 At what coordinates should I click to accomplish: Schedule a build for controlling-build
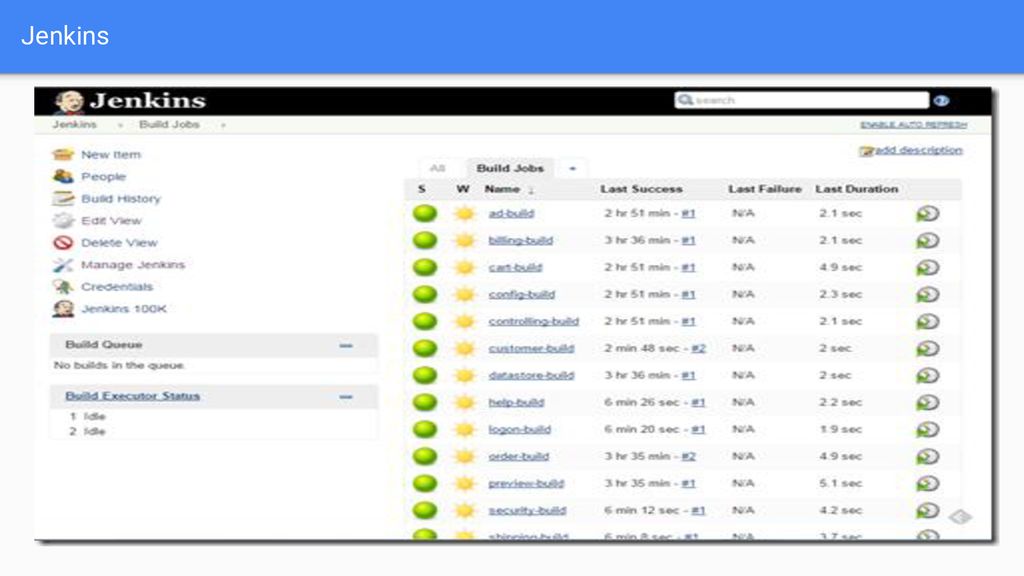click(x=927, y=321)
